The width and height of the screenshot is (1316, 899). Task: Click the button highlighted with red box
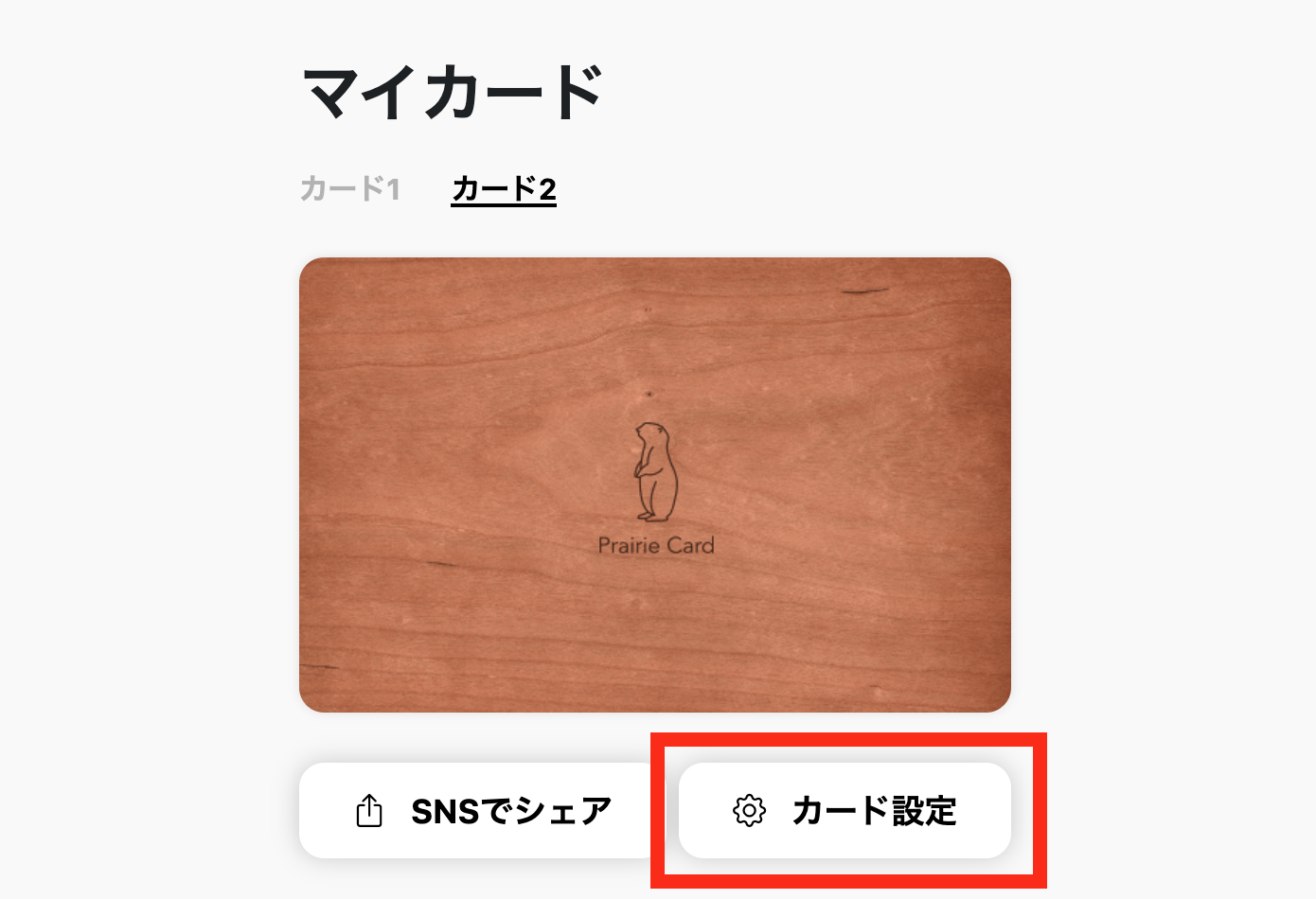pyautogui.click(x=845, y=811)
